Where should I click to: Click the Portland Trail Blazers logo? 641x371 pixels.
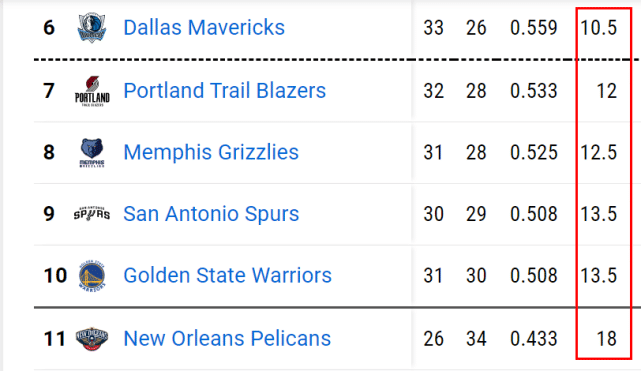(92, 91)
